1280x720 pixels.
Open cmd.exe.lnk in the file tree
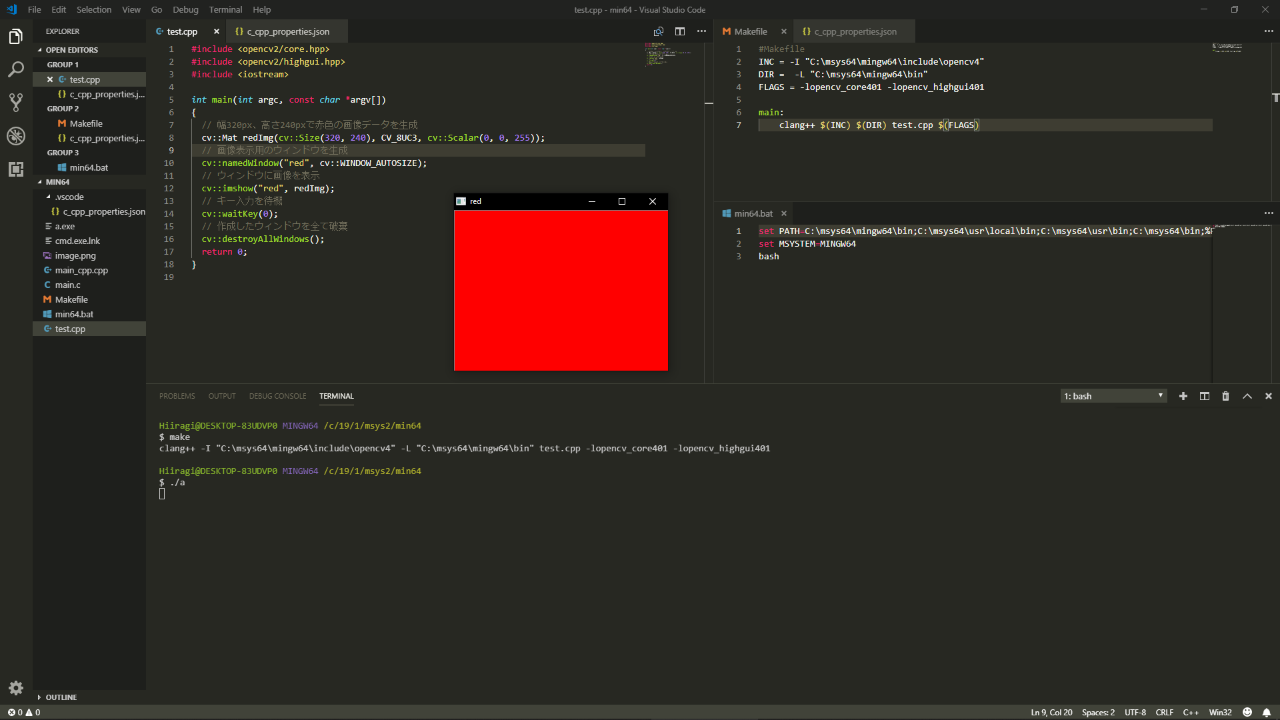(x=89, y=241)
